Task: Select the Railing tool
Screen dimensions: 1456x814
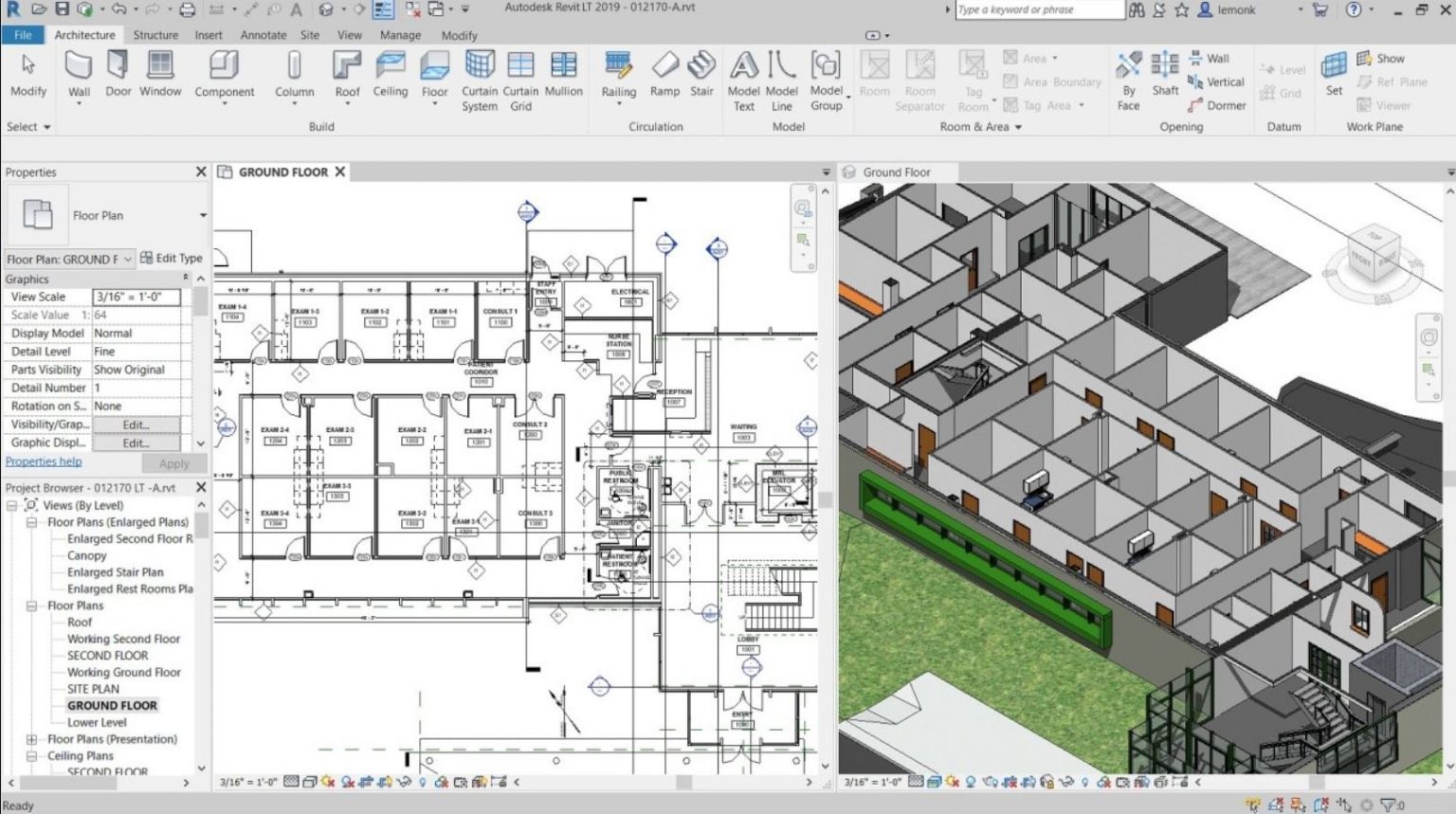Action: coord(618,76)
